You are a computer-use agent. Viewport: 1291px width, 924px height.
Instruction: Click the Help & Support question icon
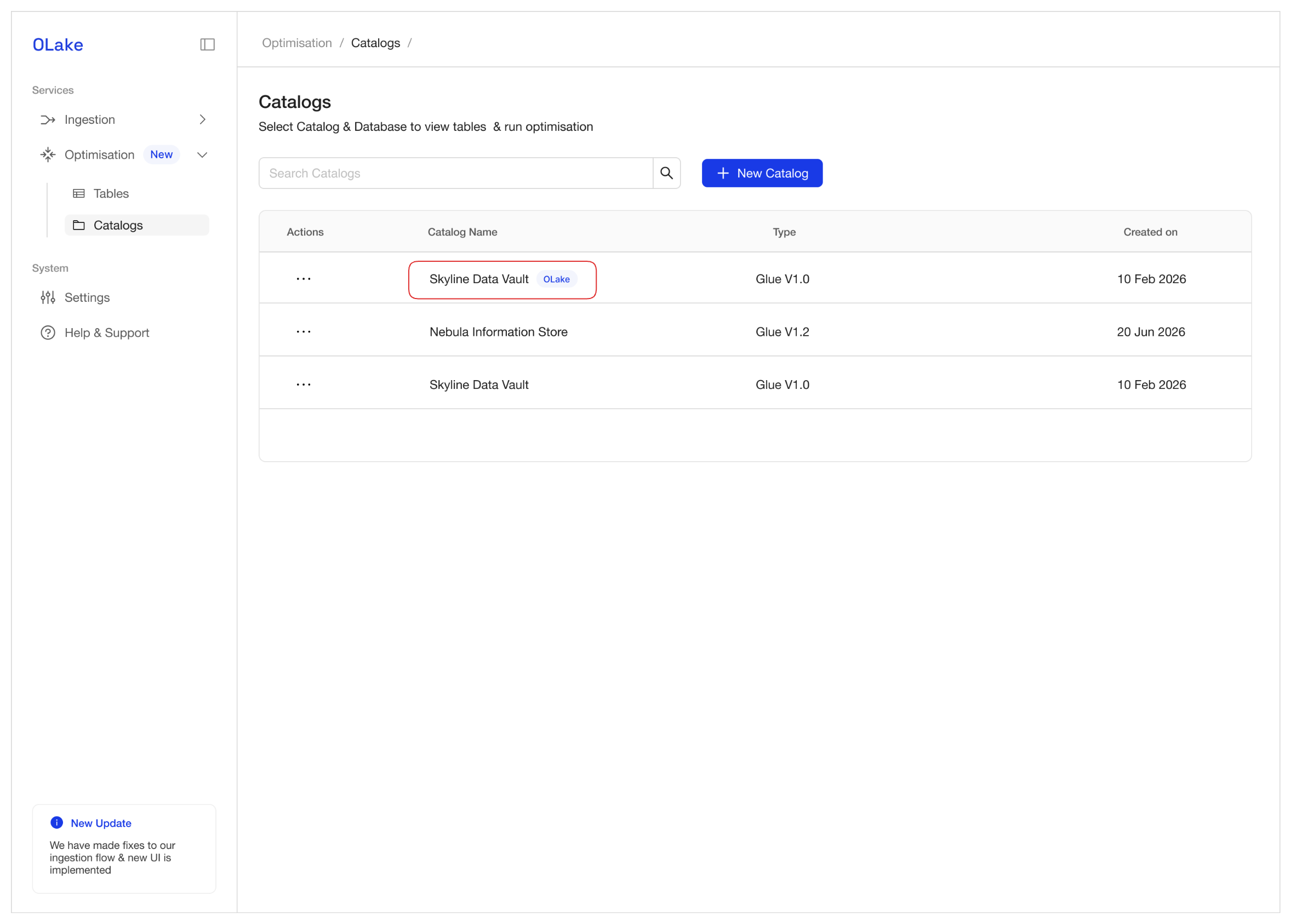[48, 333]
